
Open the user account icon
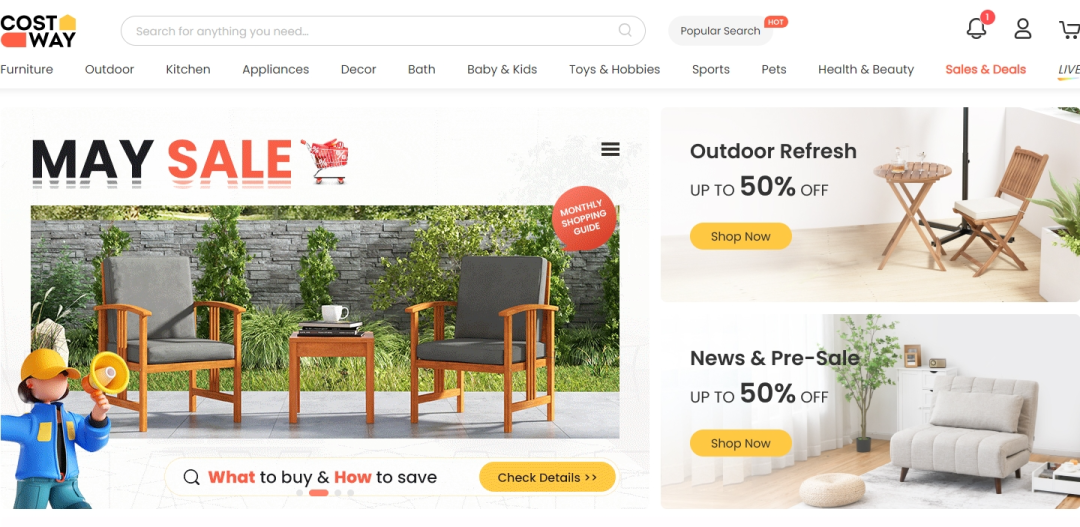point(1023,29)
